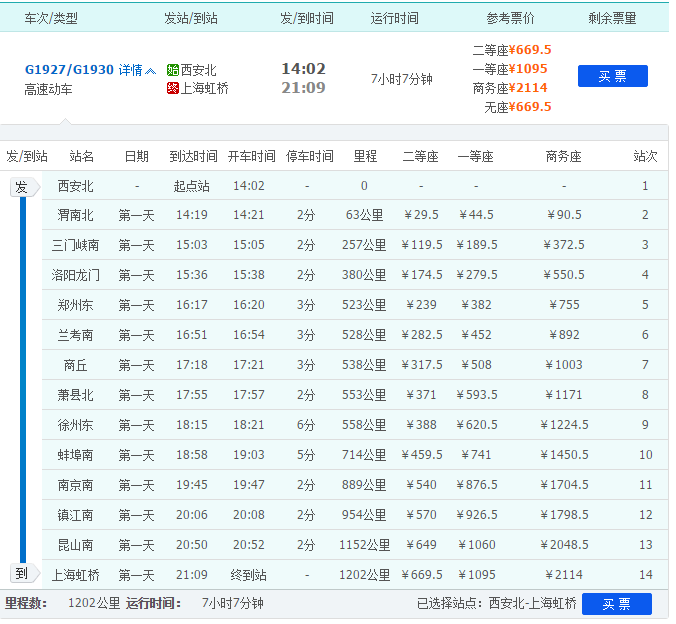Select the 到 arrival marker beside 上海虹桥

24,574
